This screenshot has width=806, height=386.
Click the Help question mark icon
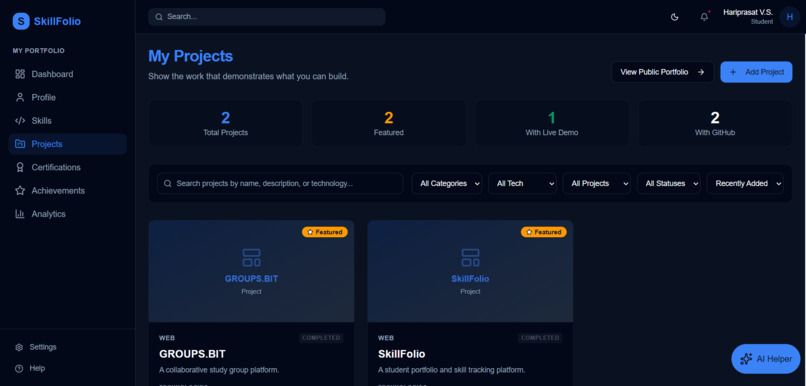(x=19, y=369)
